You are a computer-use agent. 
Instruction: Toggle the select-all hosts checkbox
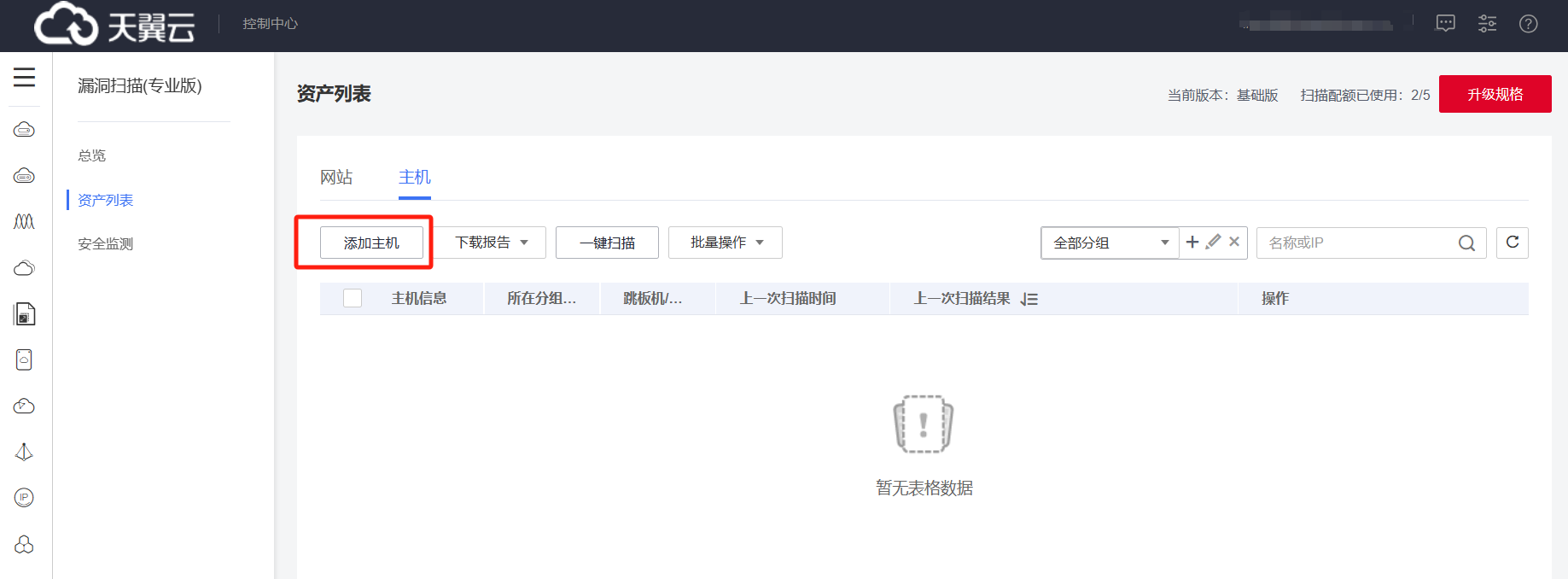point(353,298)
